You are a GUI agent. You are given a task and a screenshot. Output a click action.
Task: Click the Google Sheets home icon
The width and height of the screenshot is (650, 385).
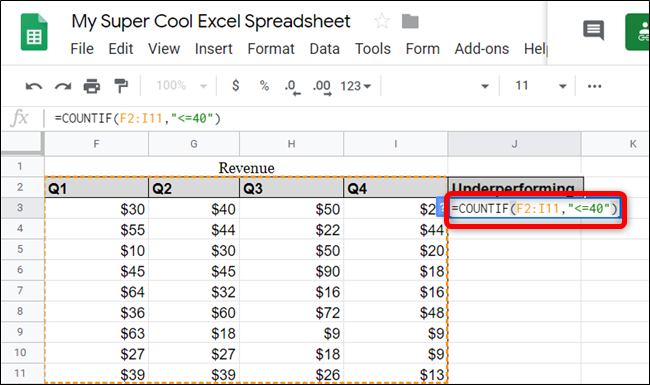click(x=34, y=32)
